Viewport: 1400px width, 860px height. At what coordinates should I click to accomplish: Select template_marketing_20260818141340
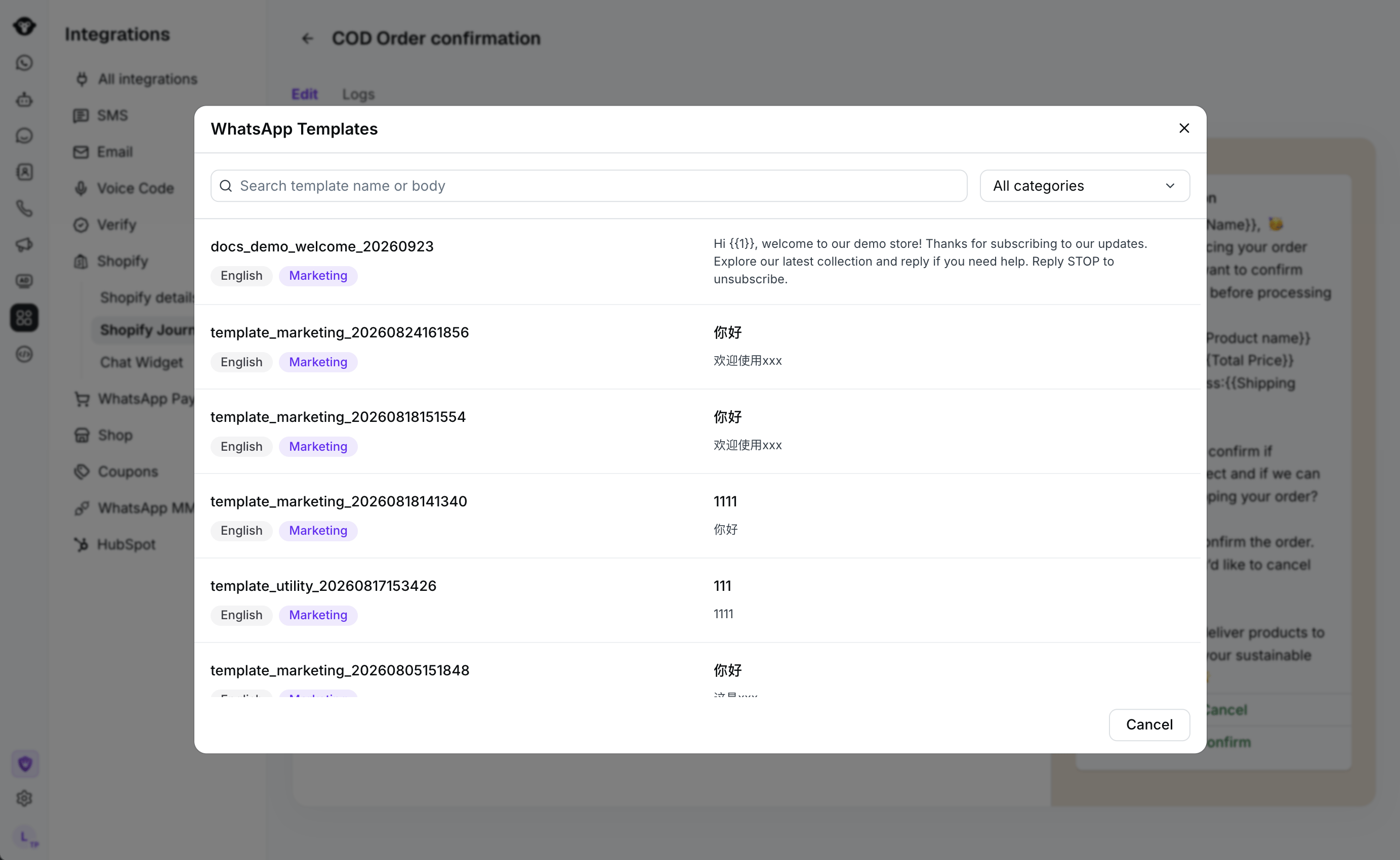point(697,516)
